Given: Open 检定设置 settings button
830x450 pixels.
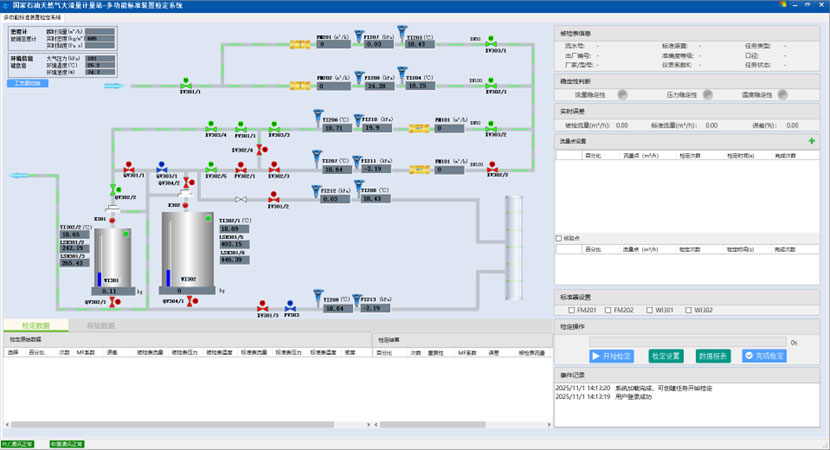Looking at the screenshot, I should 665,356.
